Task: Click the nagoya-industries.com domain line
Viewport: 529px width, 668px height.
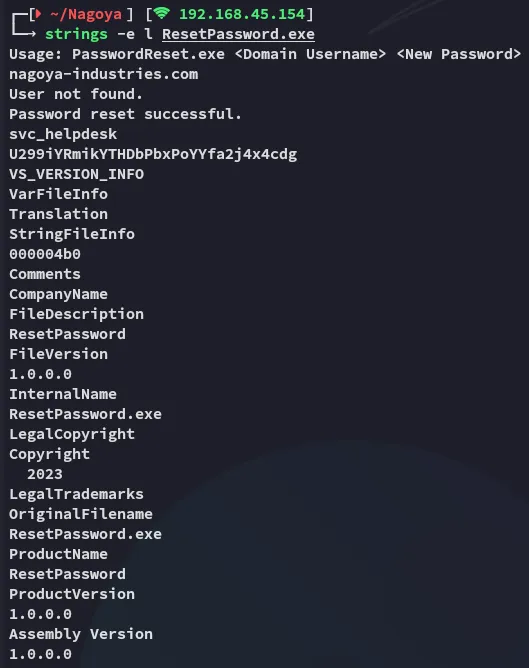Action: coord(104,74)
